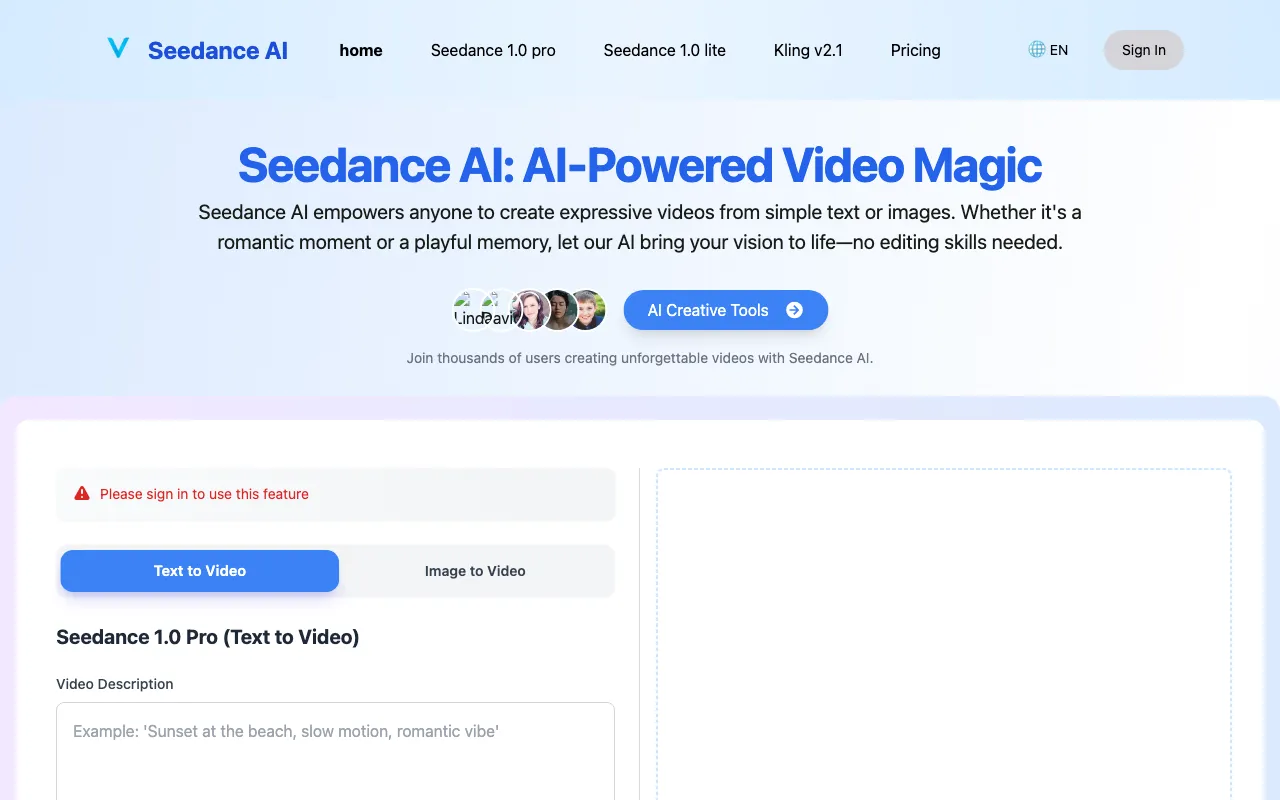Click the Linda avatar thumbnail
The height and width of the screenshot is (800, 1280).
[472, 310]
